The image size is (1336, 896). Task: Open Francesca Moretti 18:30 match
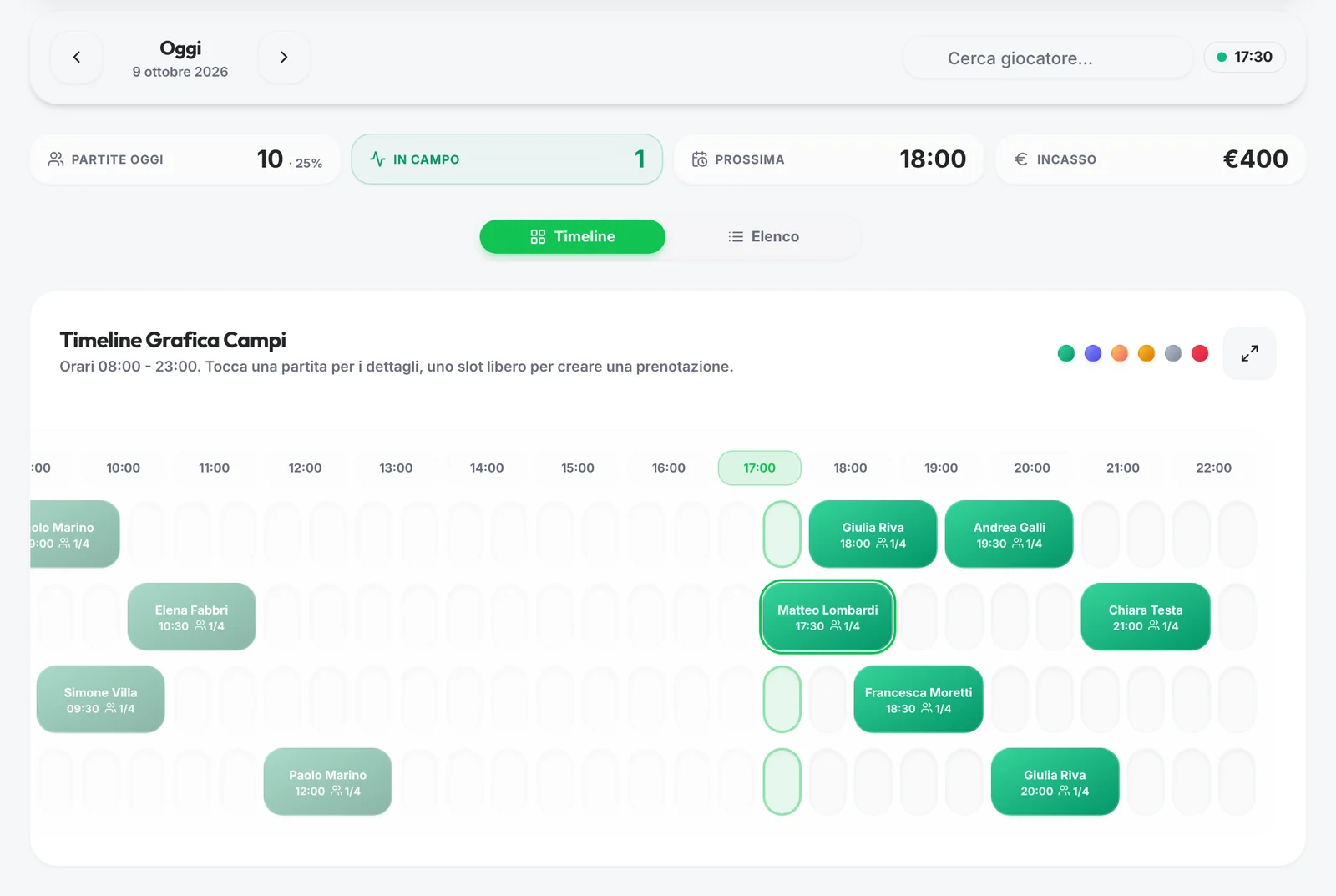coord(918,700)
